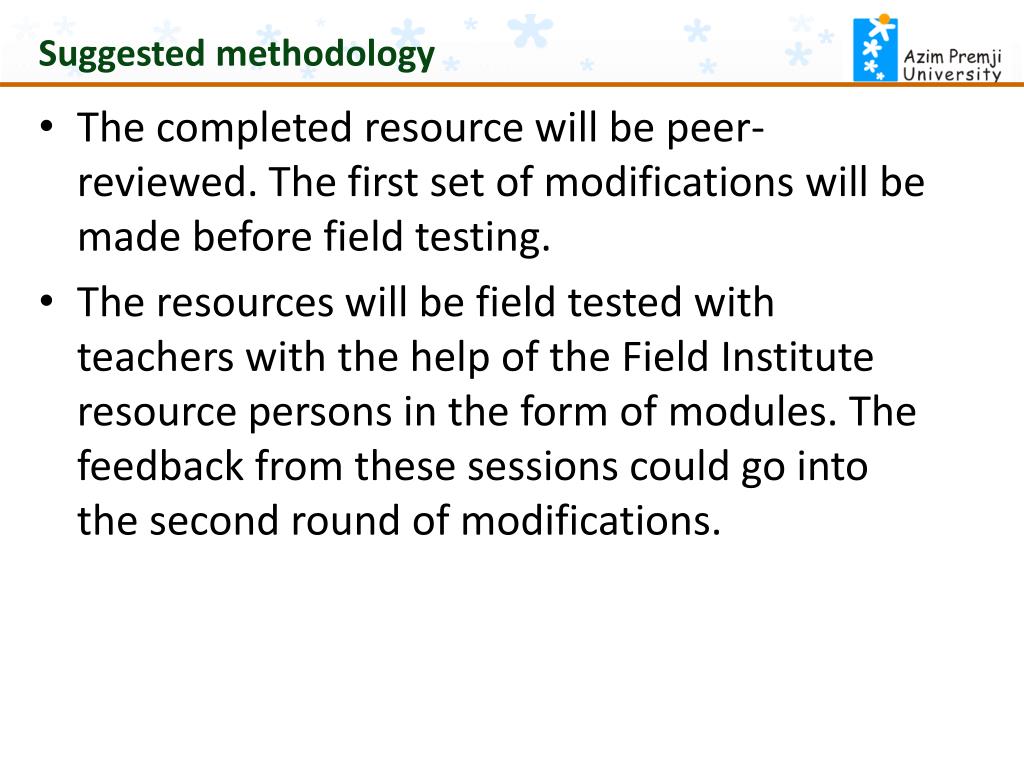The height and width of the screenshot is (768, 1024).
Task: Click the "Azim Premji" logo text
Action: pos(952,57)
